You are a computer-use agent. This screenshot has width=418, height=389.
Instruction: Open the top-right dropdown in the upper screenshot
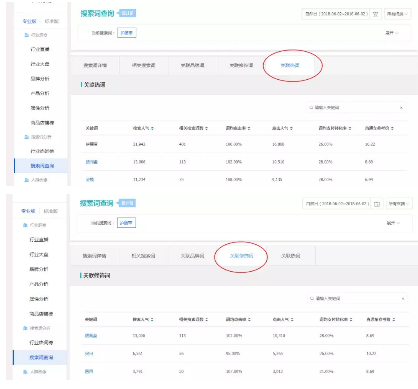[x=397, y=14]
